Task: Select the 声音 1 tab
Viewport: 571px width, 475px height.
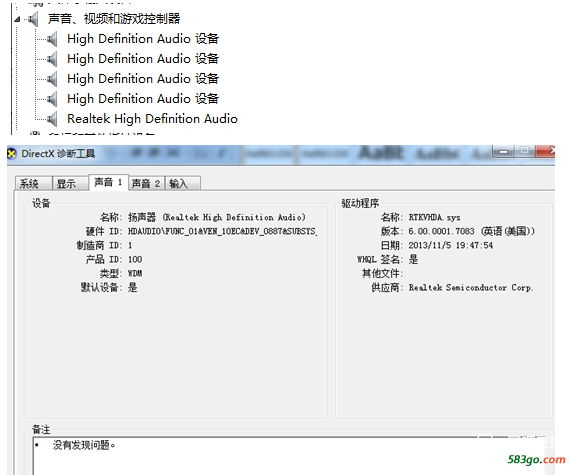Action: [108, 182]
